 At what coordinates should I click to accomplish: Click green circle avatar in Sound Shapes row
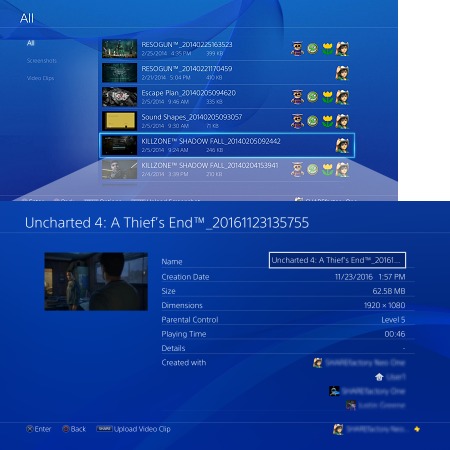point(312,121)
